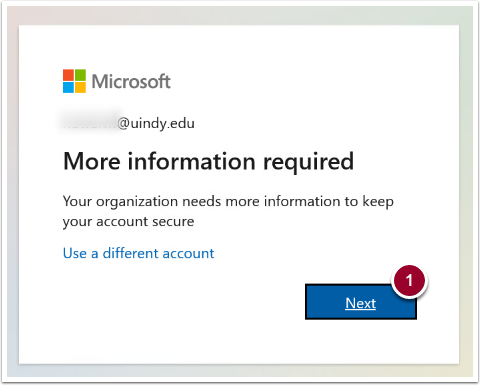Open the Use a different account link
The image size is (480, 385).
(x=138, y=253)
